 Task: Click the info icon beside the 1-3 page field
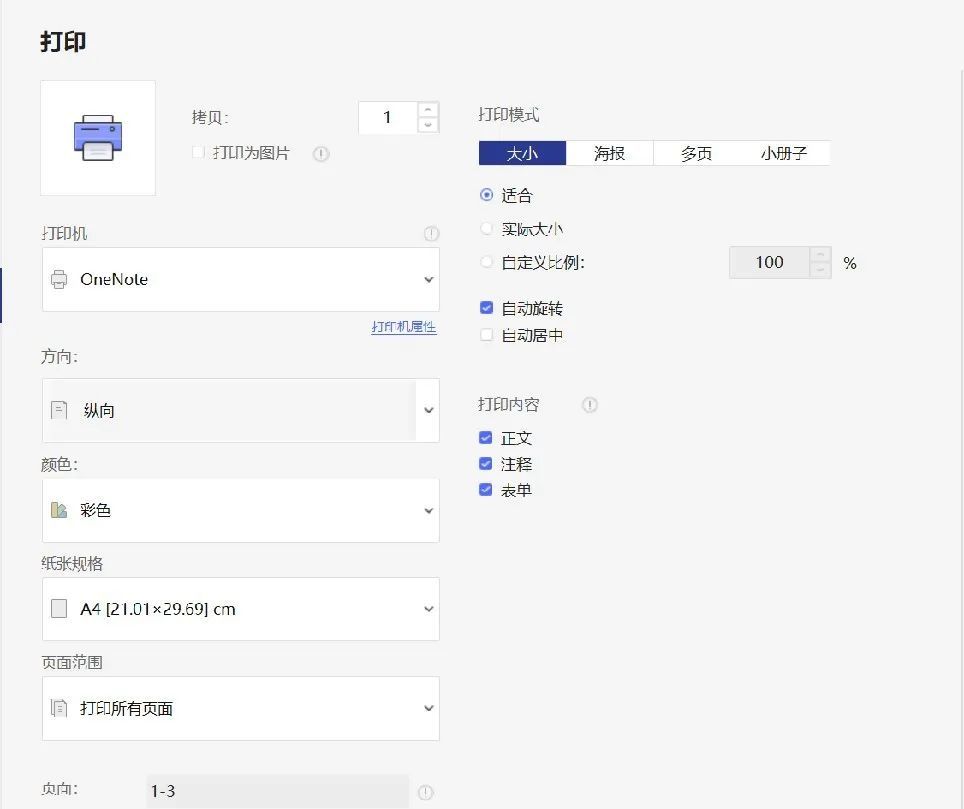[425, 792]
